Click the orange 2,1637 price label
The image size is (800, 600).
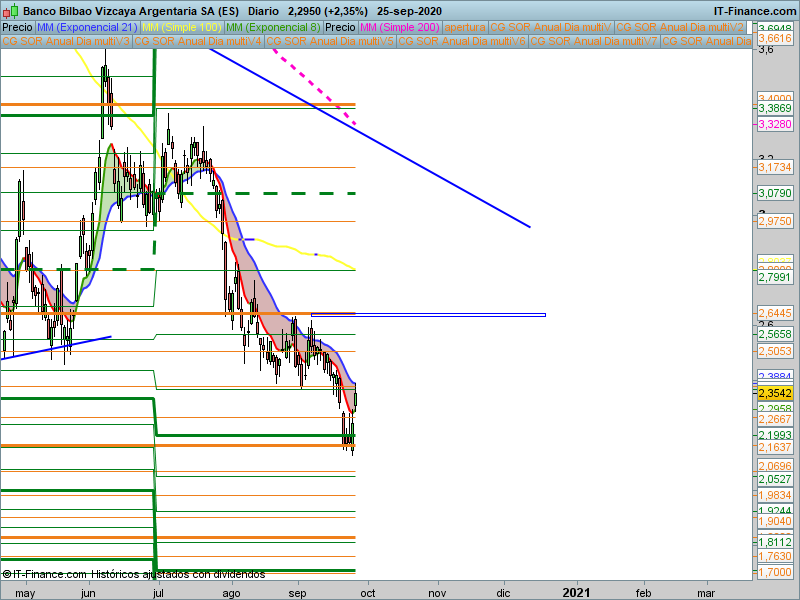(775, 447)
